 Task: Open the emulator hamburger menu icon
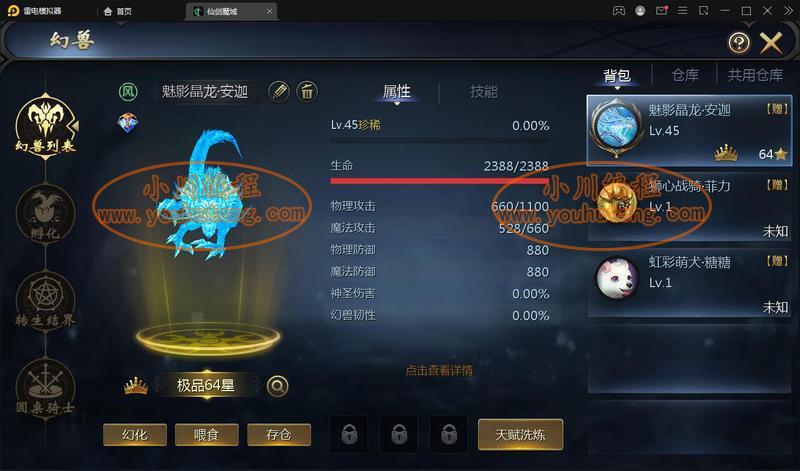point(682,11)
